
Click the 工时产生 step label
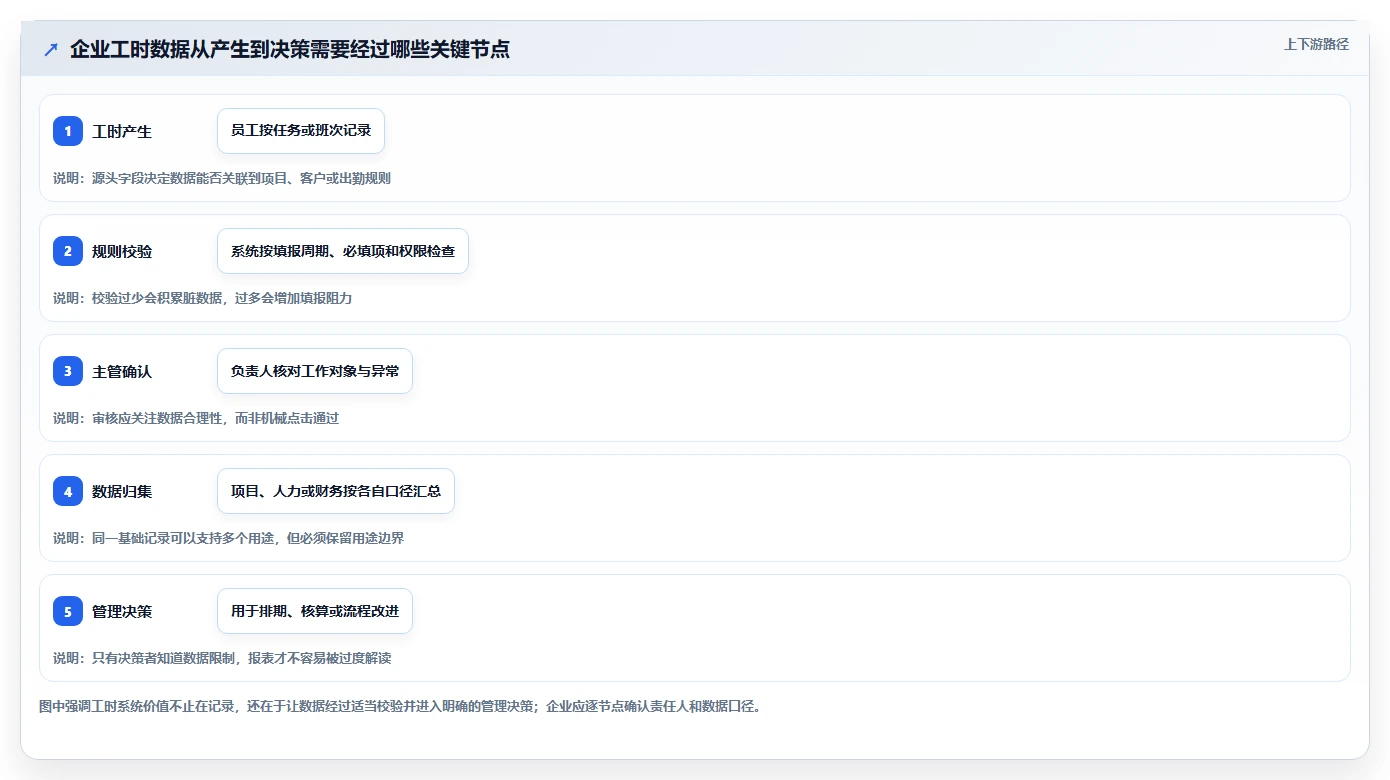[122, 131]
